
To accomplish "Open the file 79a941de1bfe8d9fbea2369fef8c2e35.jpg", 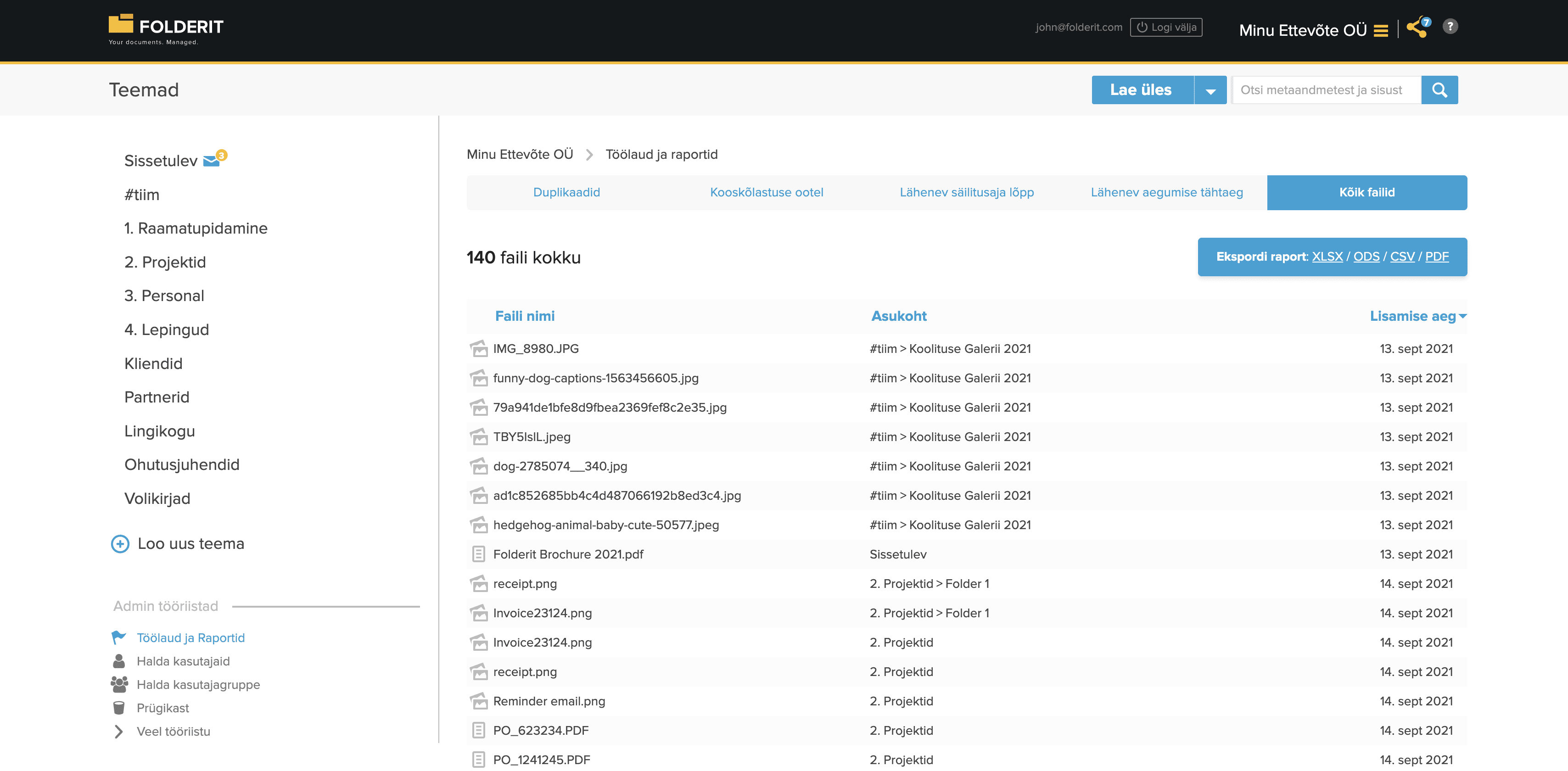I will tap(610, 408).
